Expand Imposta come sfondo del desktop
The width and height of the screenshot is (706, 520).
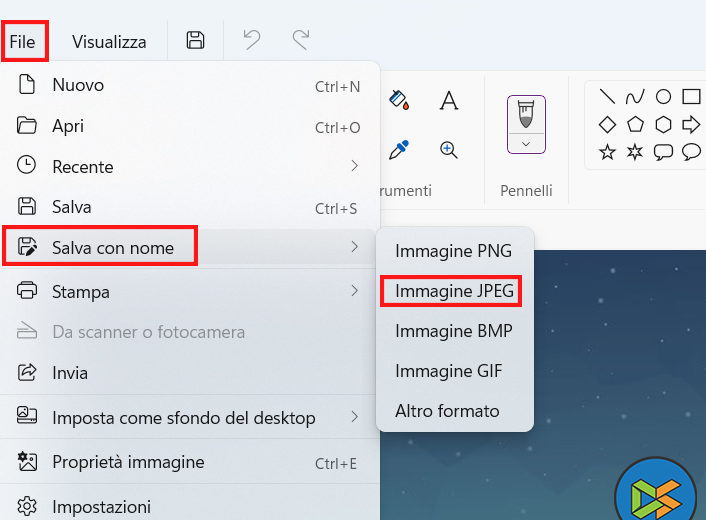coord(189,417)
